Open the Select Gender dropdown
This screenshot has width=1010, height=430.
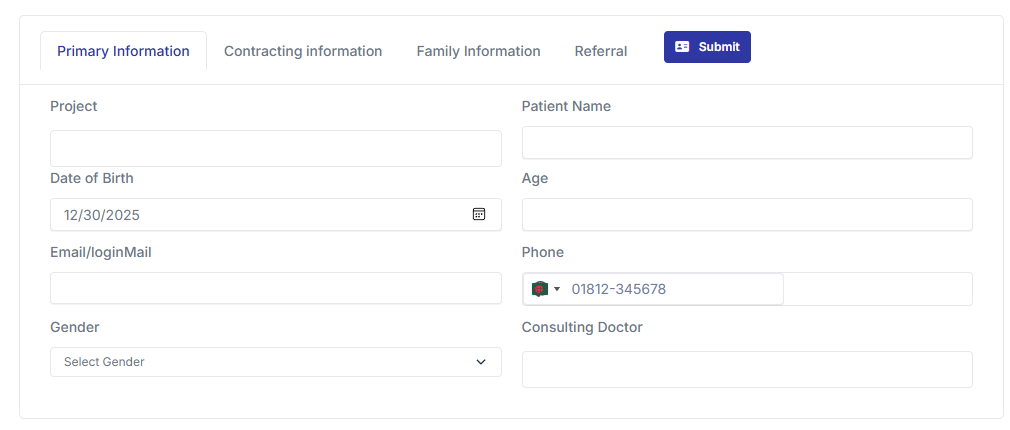(x=275, y=362)
